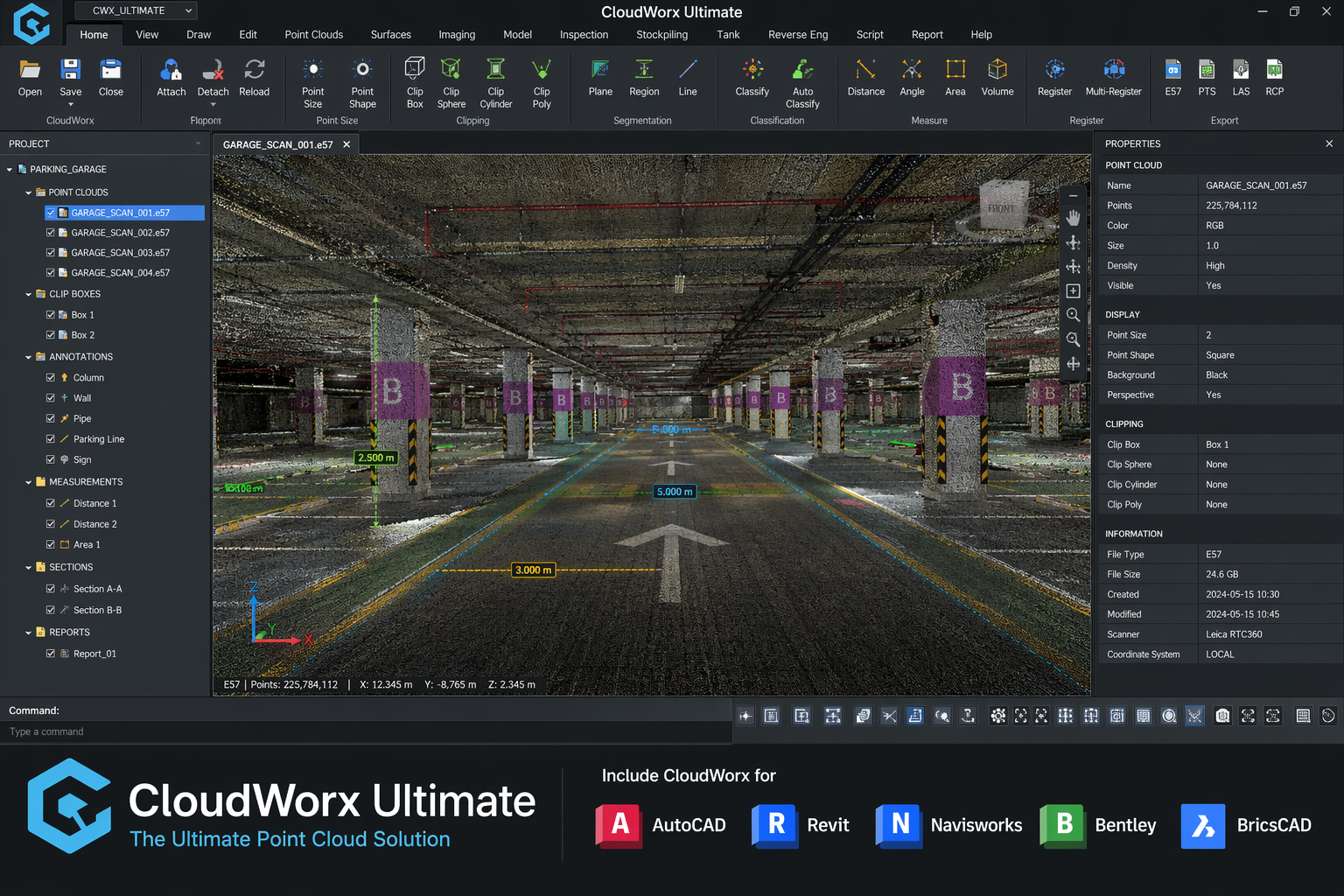Measure with the Distance tool

[x=866, y=78]
